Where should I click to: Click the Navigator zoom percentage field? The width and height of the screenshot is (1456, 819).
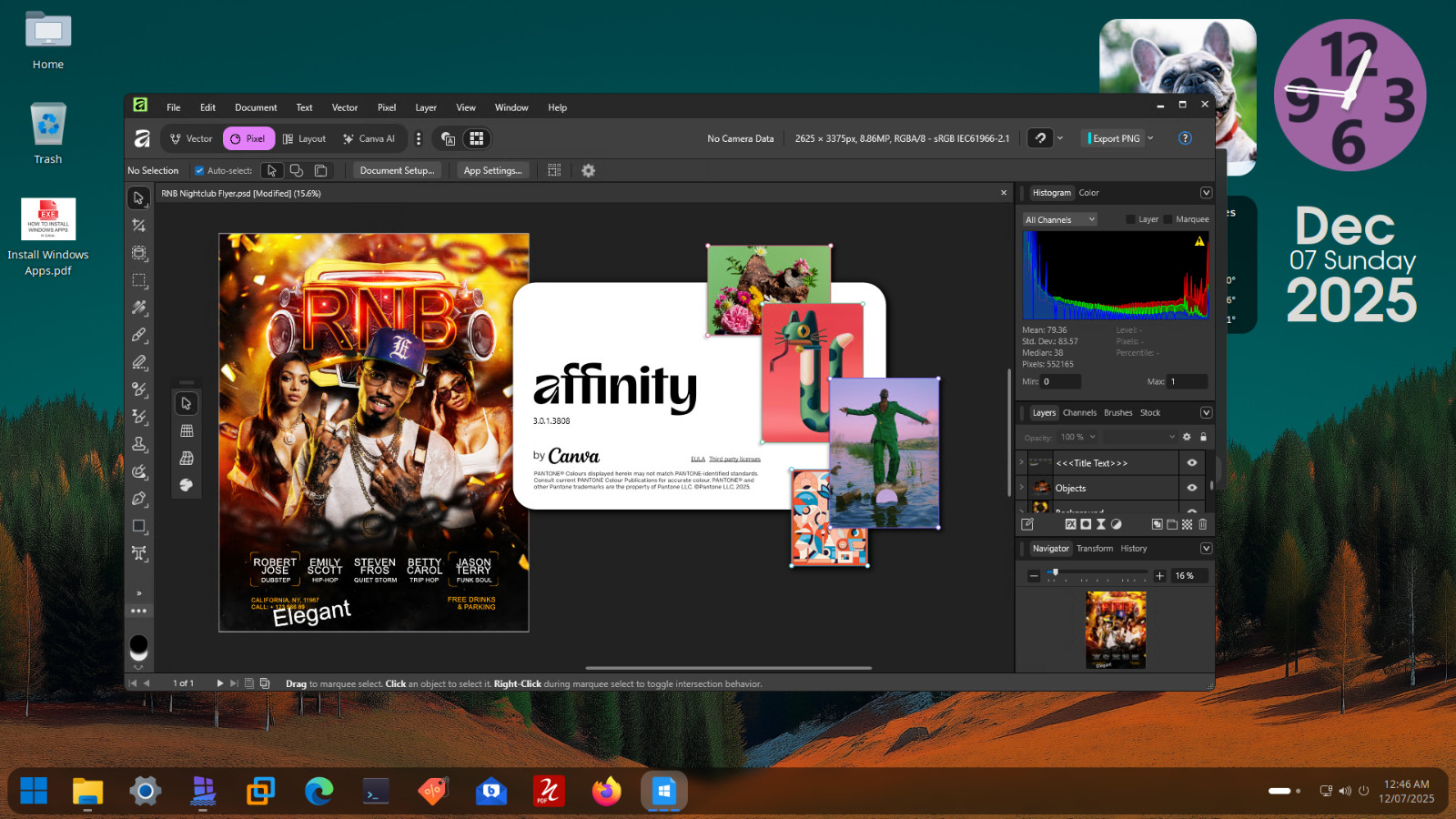[1188, 576]
